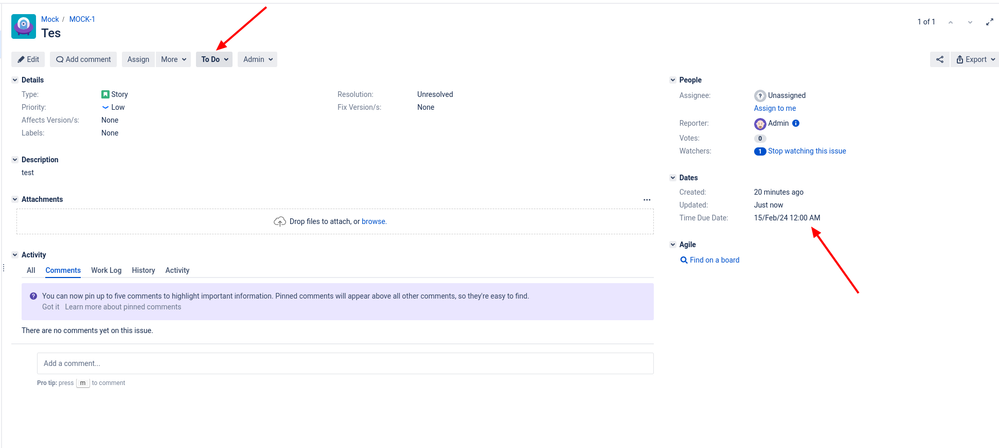Open the History tab

[x=143, y=270]
